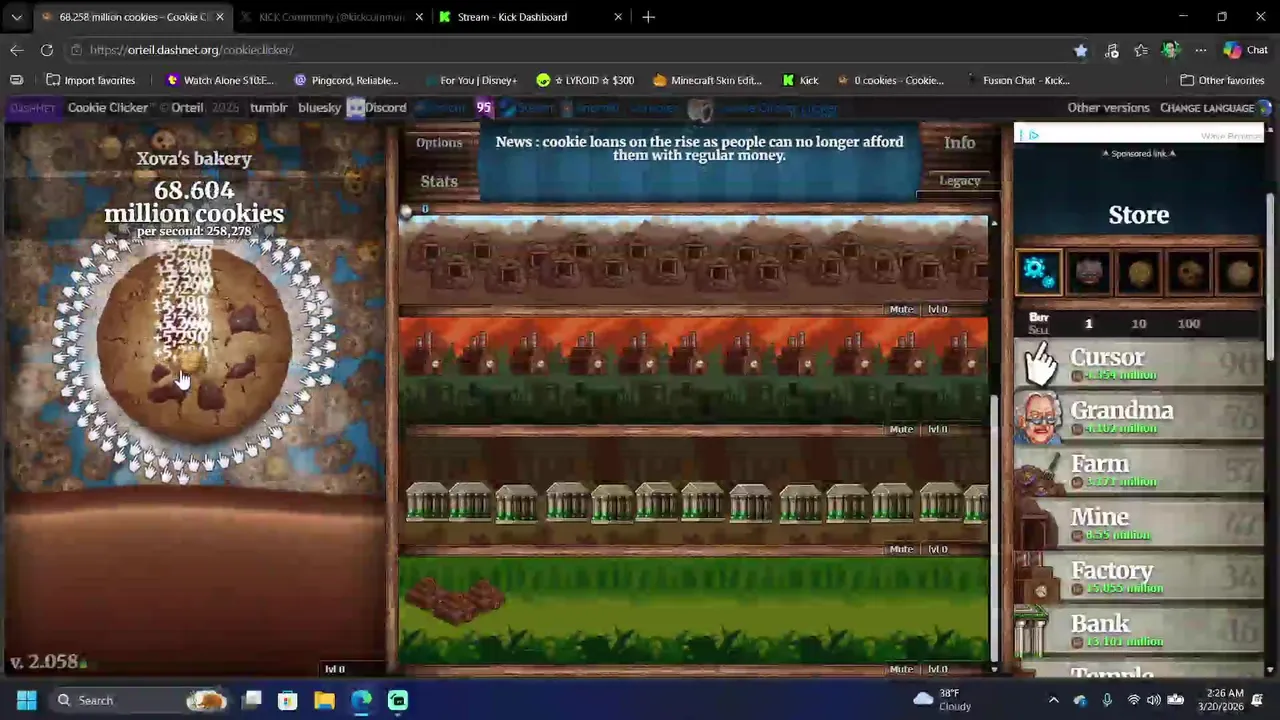Click the version number v. 2.058

pos(44,662)
